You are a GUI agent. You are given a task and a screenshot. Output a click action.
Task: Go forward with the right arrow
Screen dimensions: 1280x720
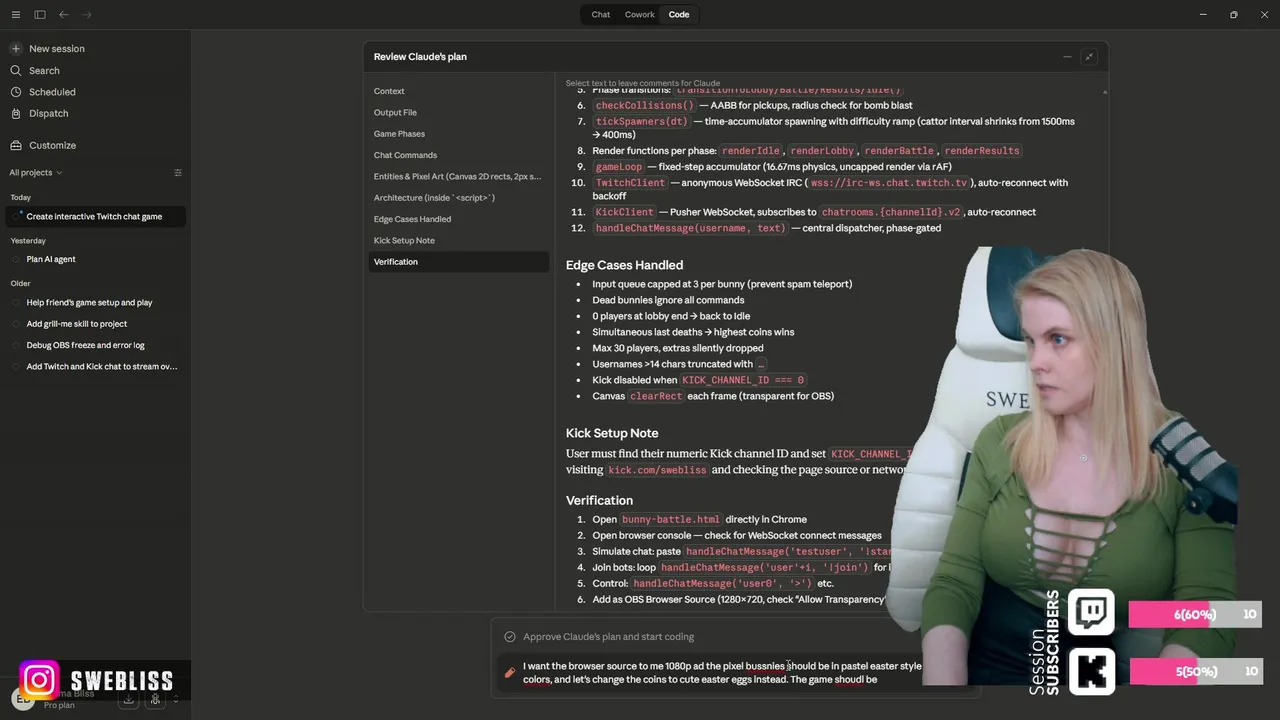click(87, 15)
